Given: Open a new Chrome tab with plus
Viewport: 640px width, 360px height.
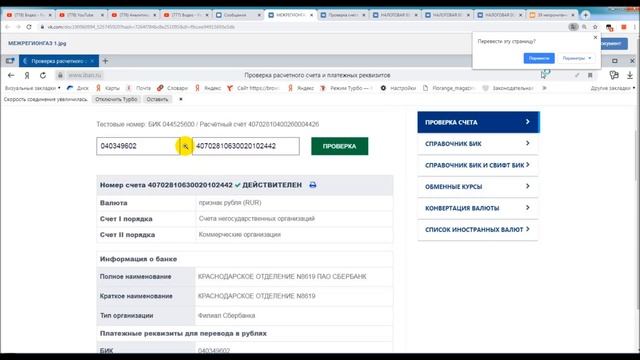Looking at the screenshot, I should tap(585, 15).
